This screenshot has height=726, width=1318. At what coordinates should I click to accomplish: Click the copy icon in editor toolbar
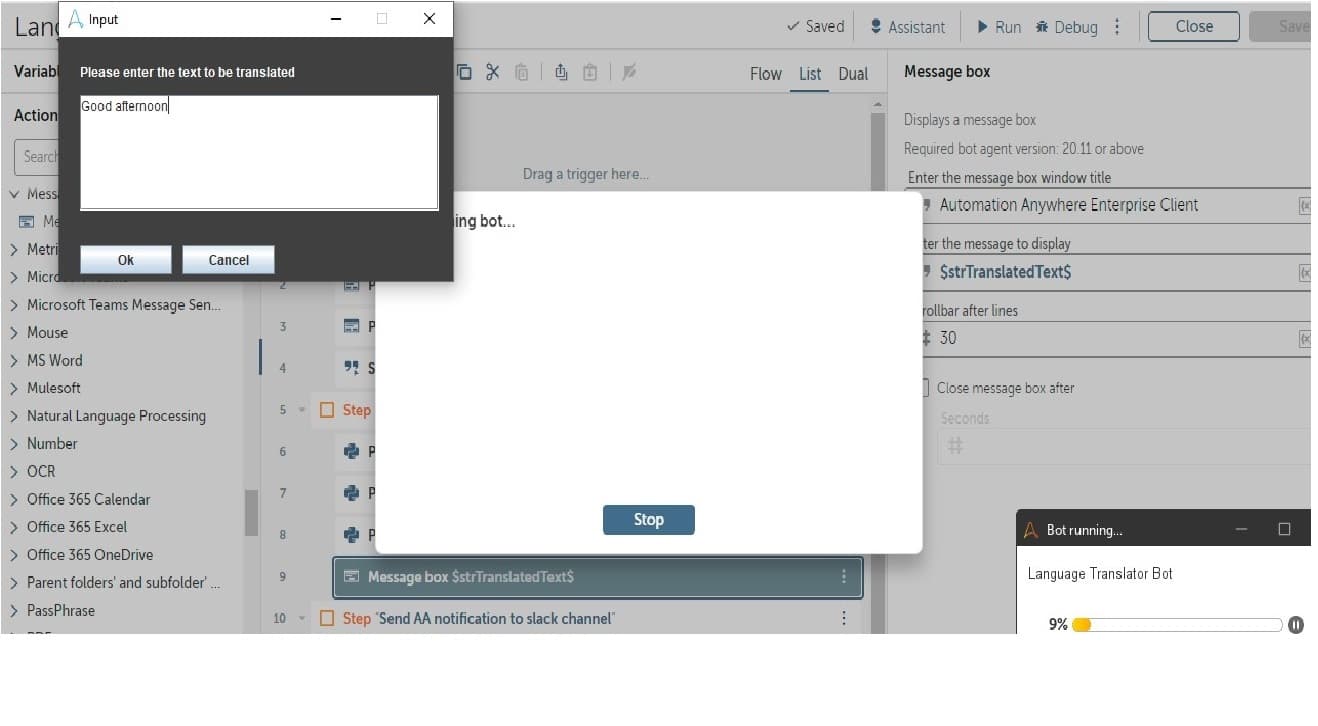465,72
